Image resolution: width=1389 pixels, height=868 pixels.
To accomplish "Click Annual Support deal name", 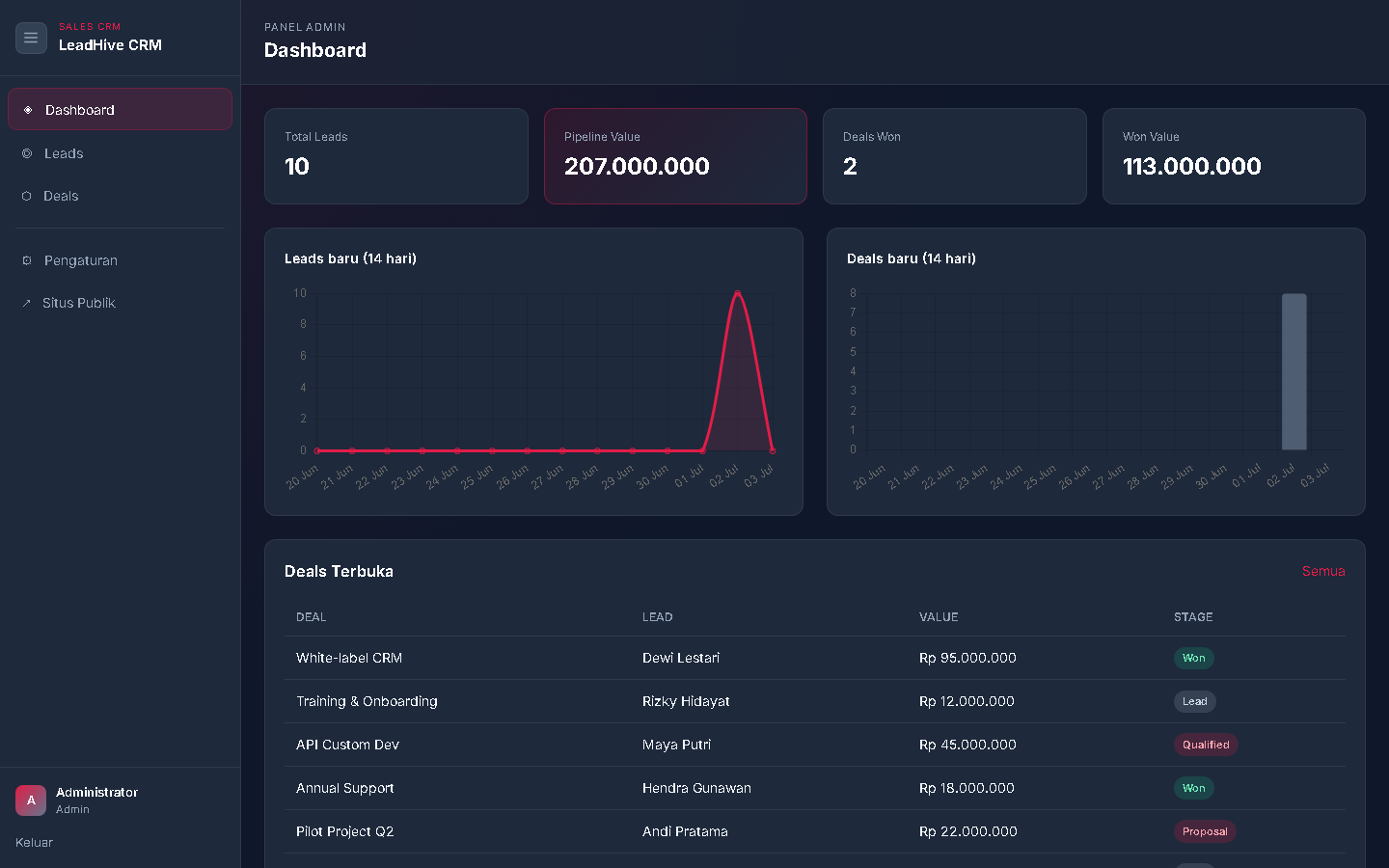I will pos(345,788).
